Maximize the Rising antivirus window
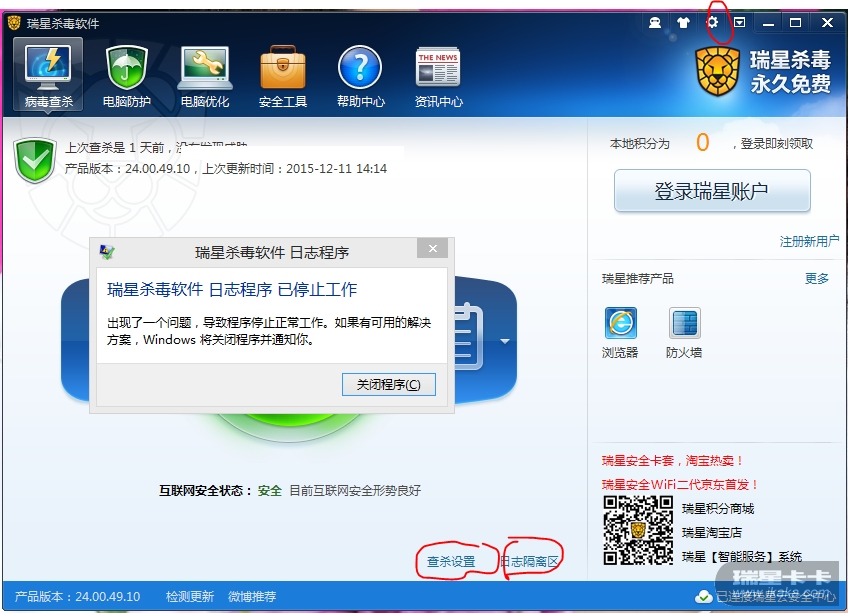The width and height of the screenshot is (848, 613). tap(796, 23)
